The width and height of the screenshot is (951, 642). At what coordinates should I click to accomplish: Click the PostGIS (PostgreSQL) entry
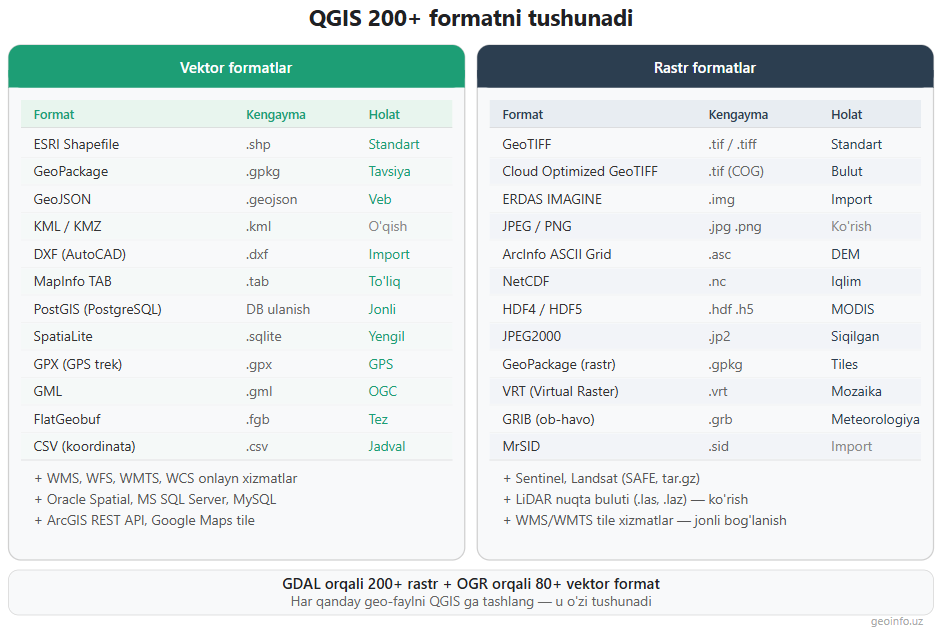97,309
